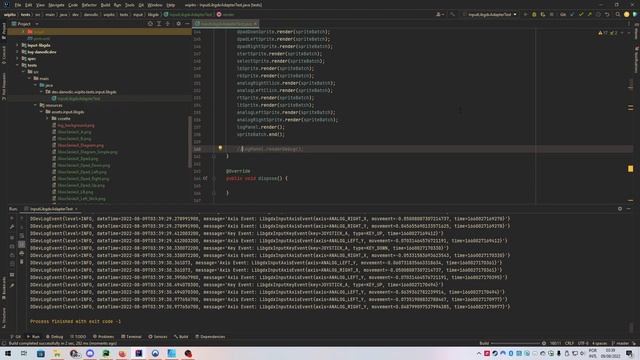
Task: Open the run configuration dropdown
Action: pyautogui.click(x=490, y=14)
